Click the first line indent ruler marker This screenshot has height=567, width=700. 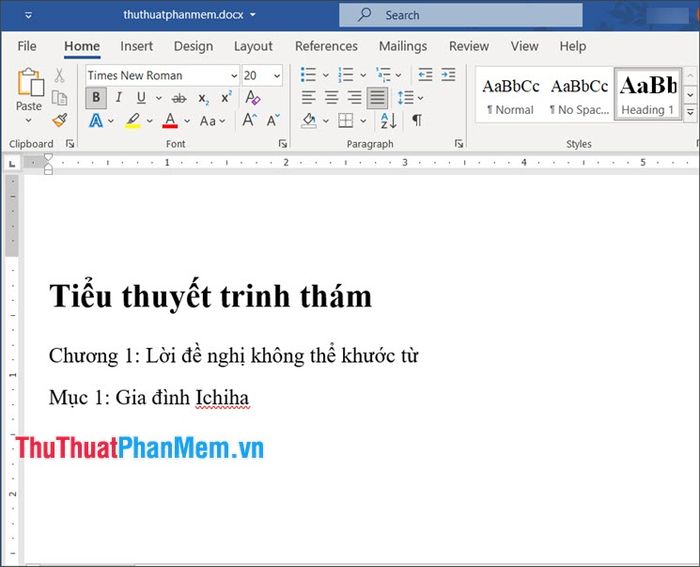click(48, 157)
